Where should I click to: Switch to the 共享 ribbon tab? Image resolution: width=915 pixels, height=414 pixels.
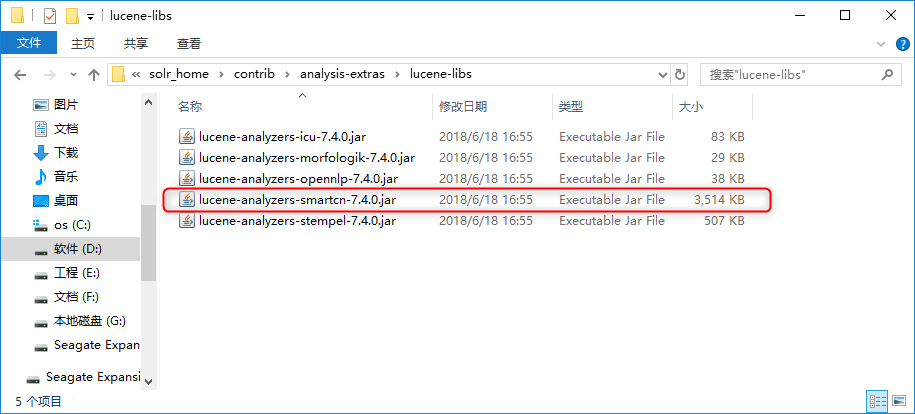(x=136, y=43)
